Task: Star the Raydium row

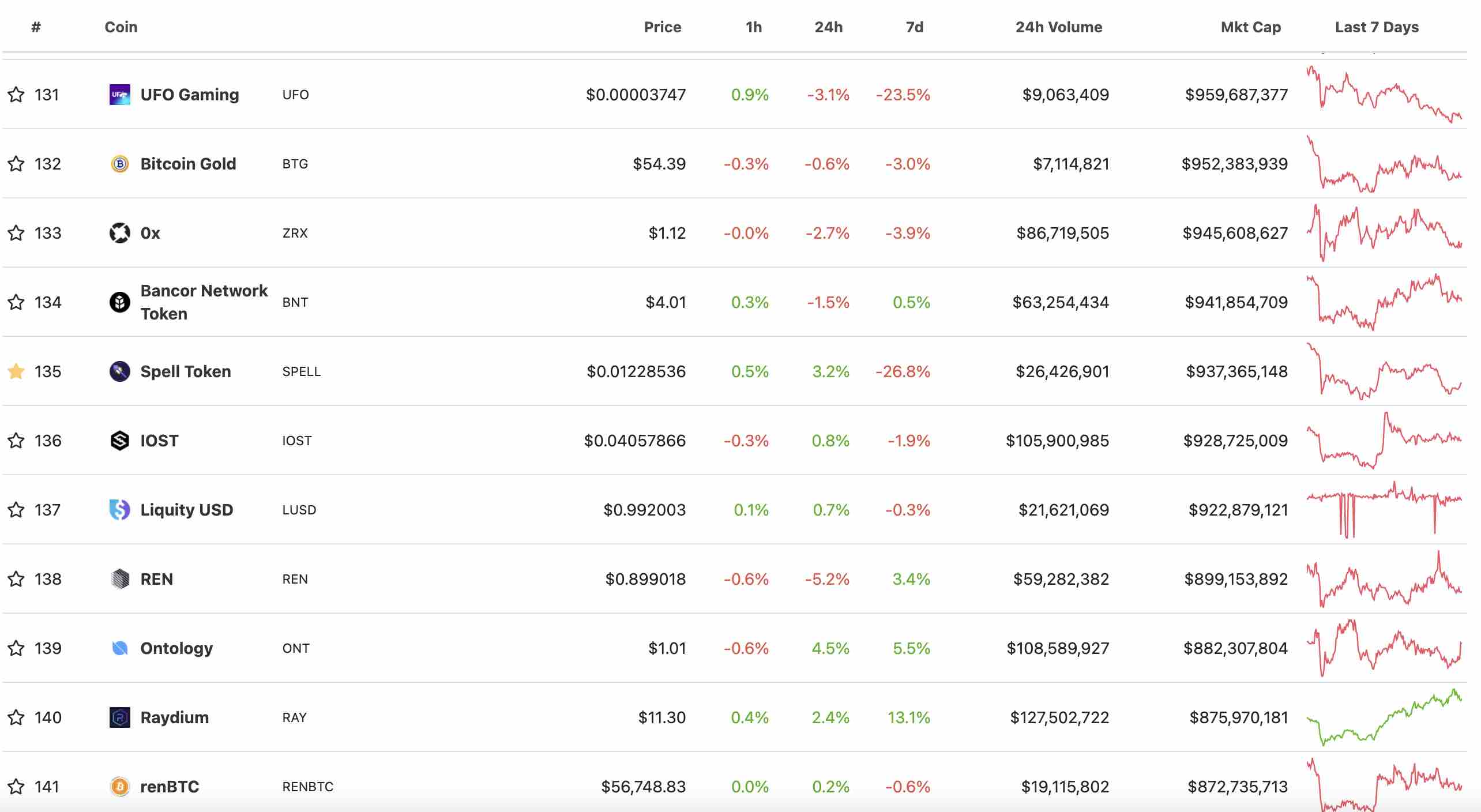Action: [16, 717]
